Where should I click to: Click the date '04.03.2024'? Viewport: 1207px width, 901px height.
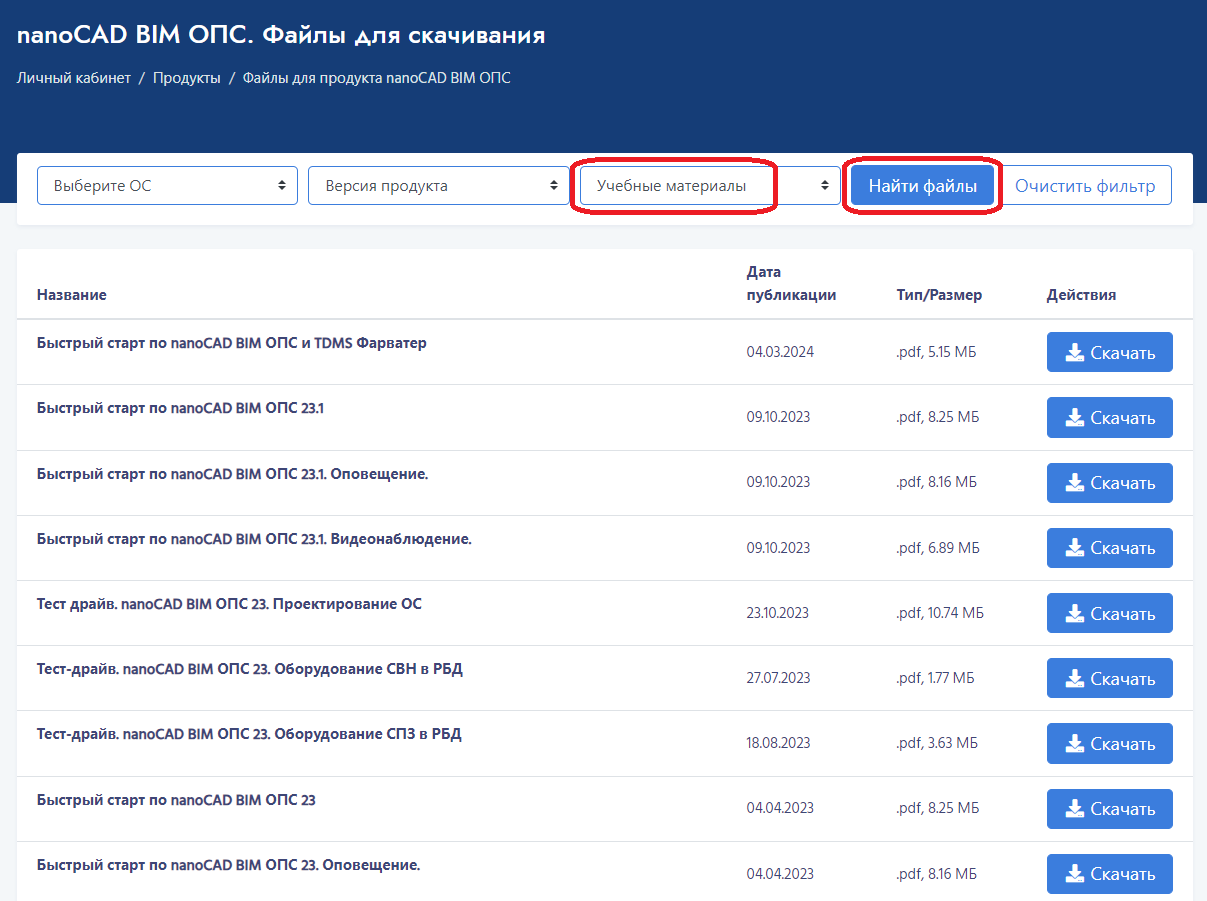(x=780, y=352)
